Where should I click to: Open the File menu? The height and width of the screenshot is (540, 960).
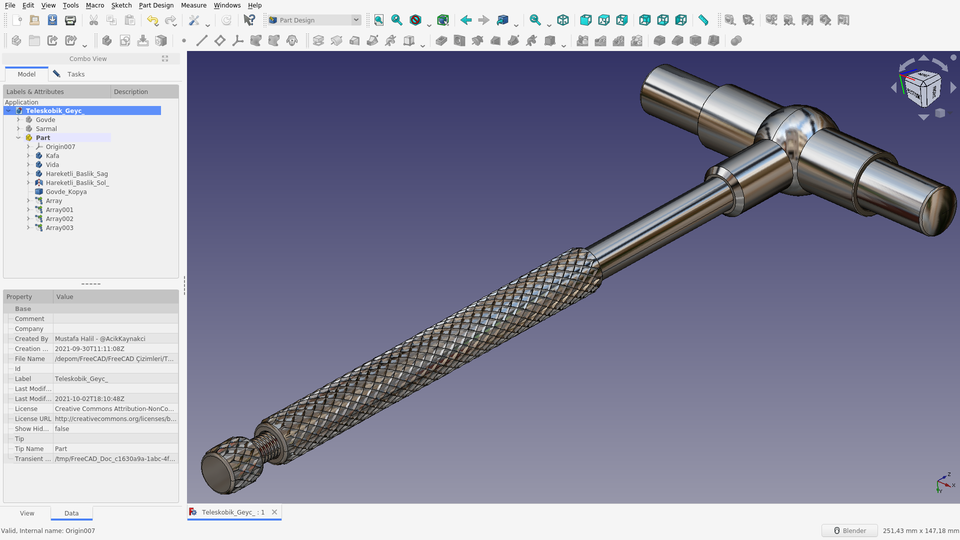click(x=10, y=6)
